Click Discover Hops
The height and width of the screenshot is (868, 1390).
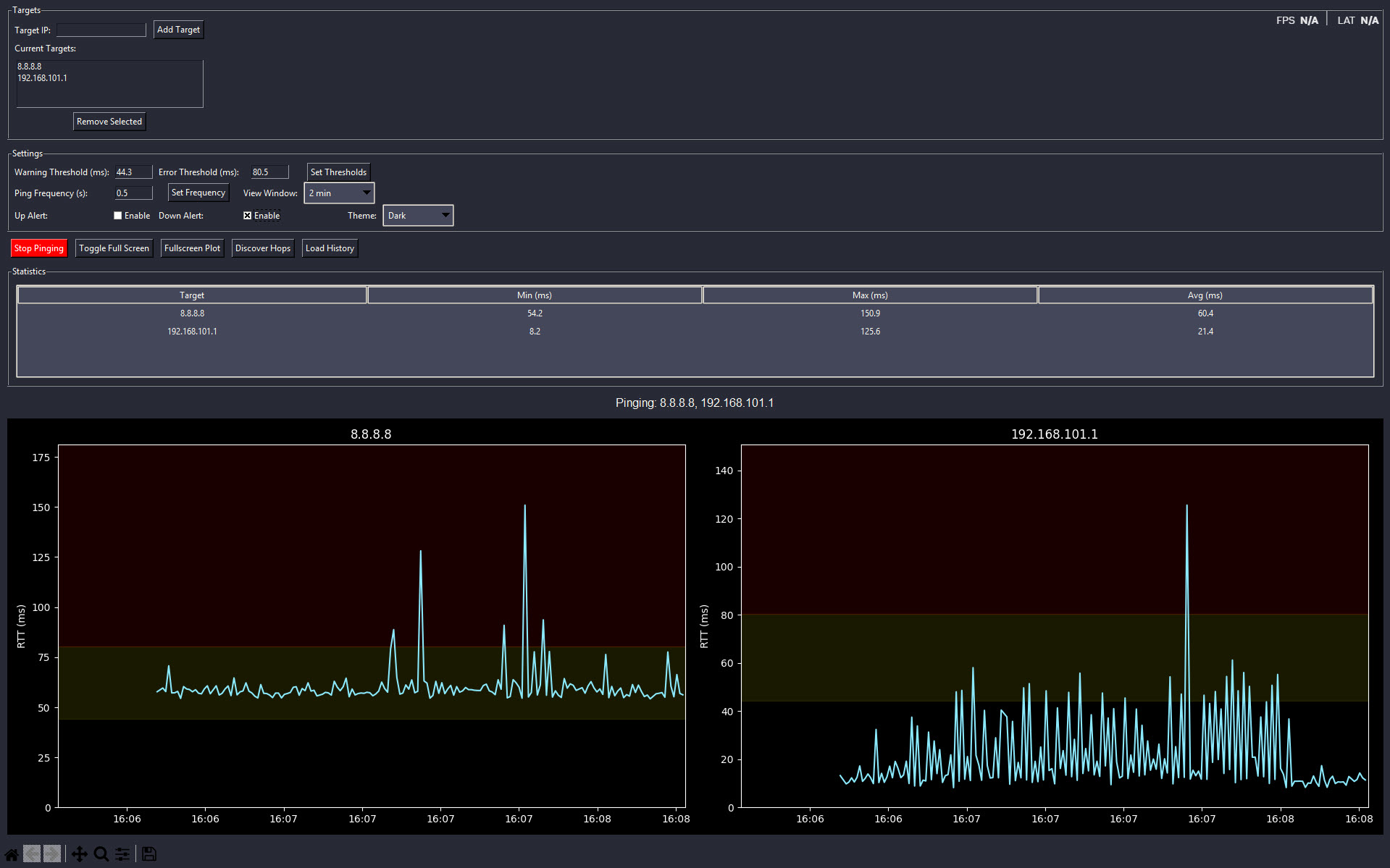(262, 248)
